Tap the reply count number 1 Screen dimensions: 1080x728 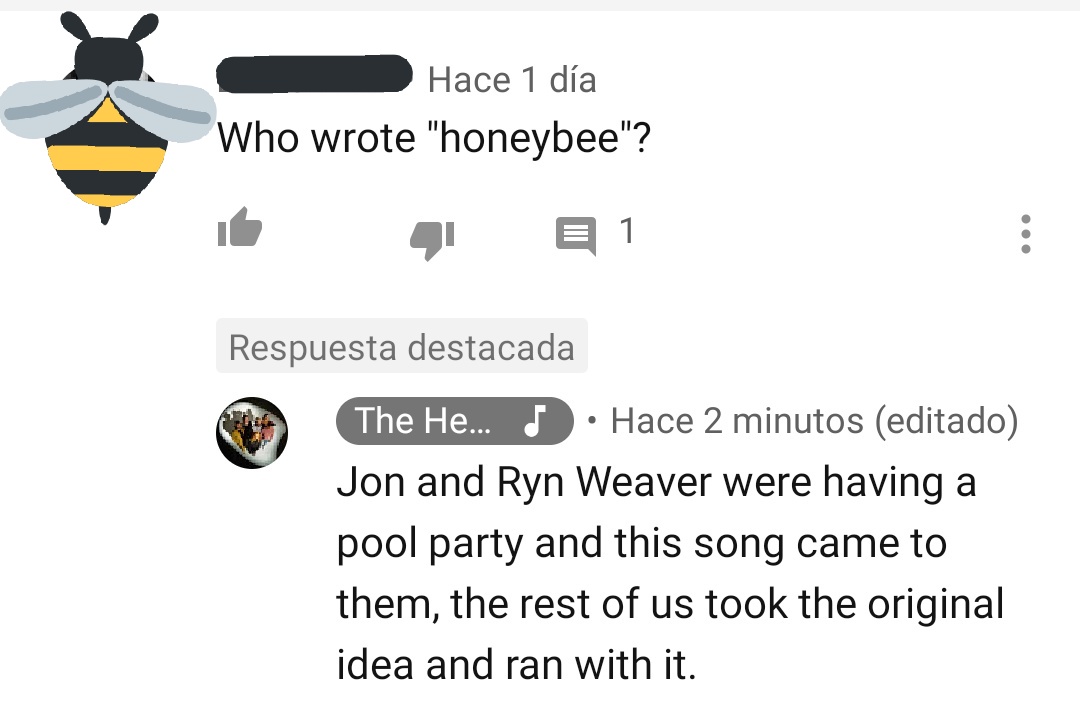pos(626,231)
